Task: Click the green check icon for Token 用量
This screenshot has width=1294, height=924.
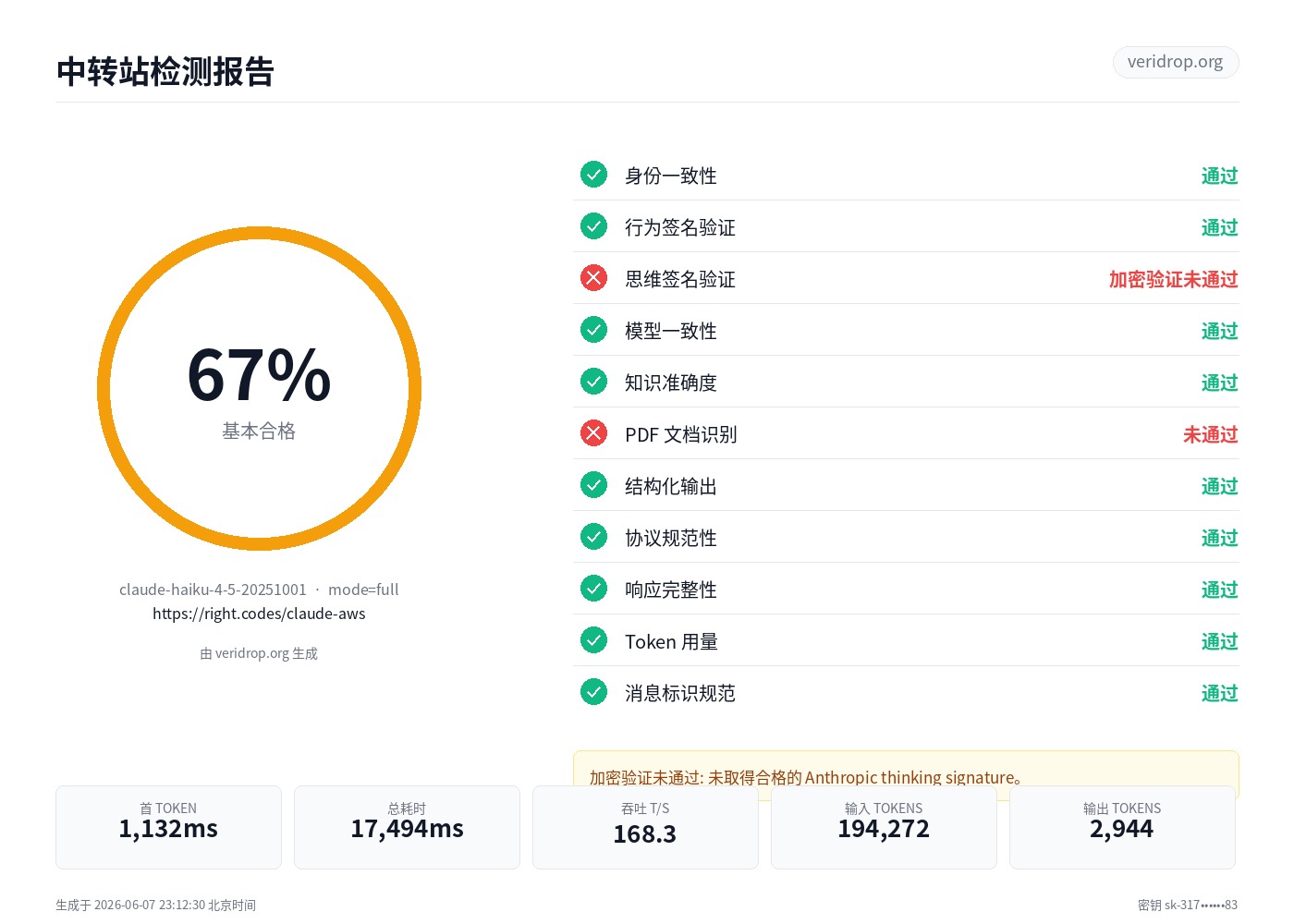Action: [x=593, y=640]
